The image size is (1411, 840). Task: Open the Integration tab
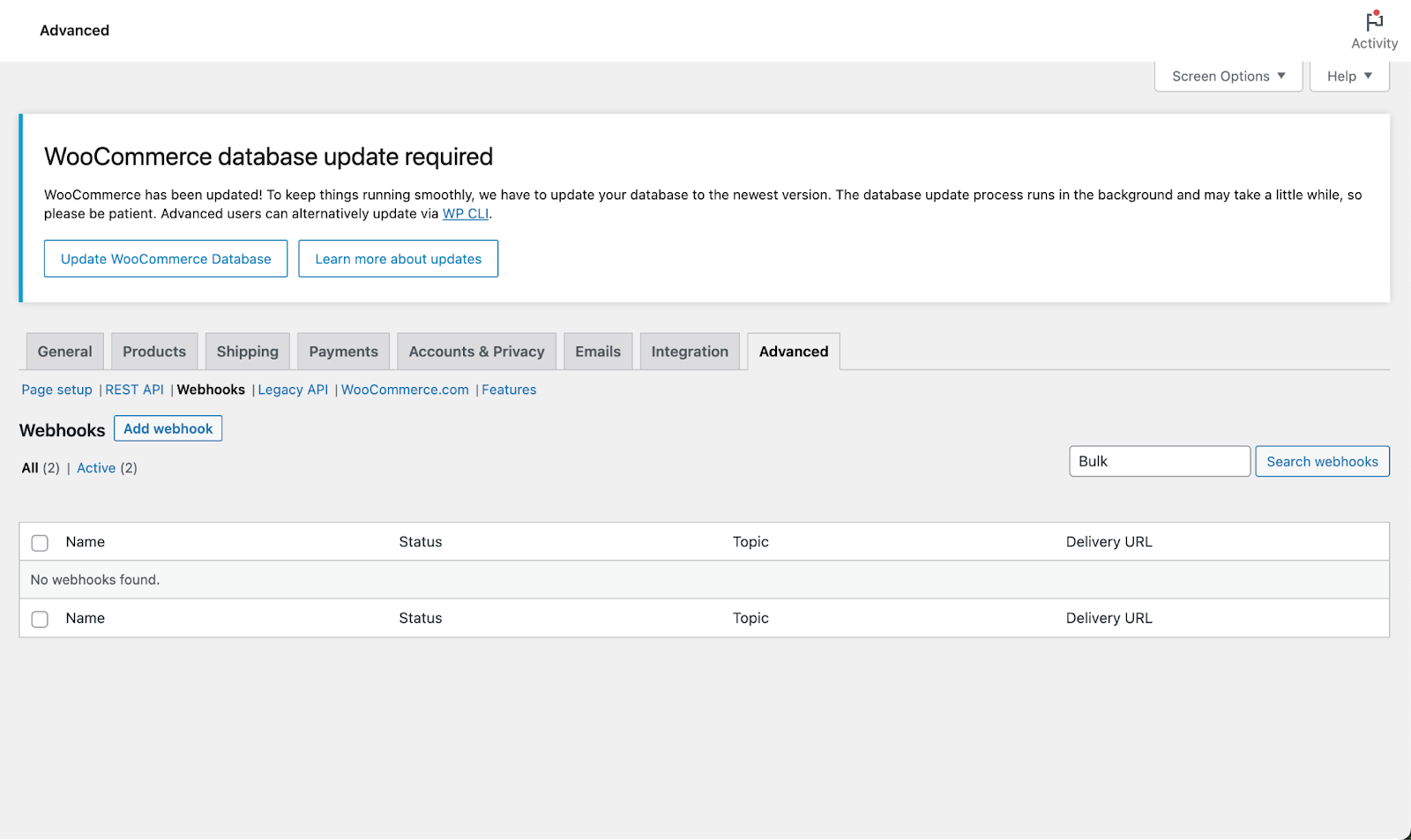pos(690,352)
